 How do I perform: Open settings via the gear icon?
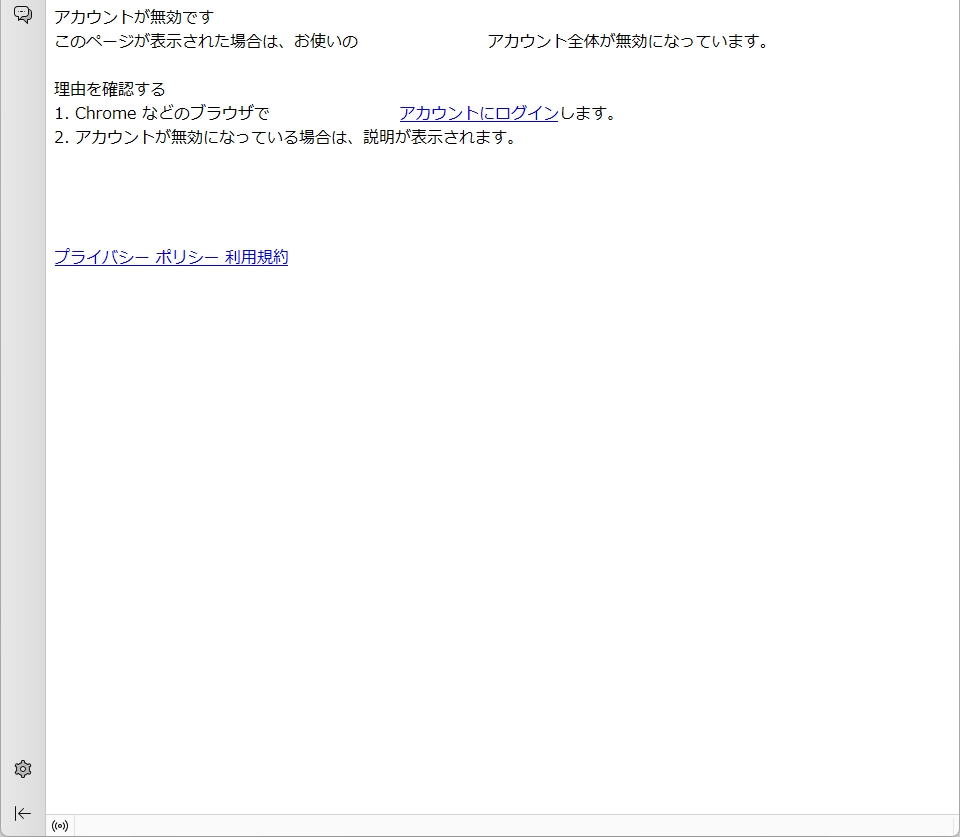[22, 769]
